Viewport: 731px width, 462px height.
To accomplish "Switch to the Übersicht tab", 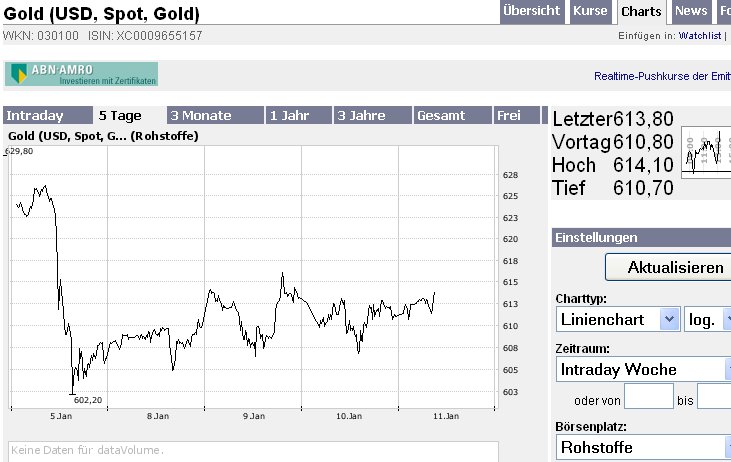I will (532, 11).
